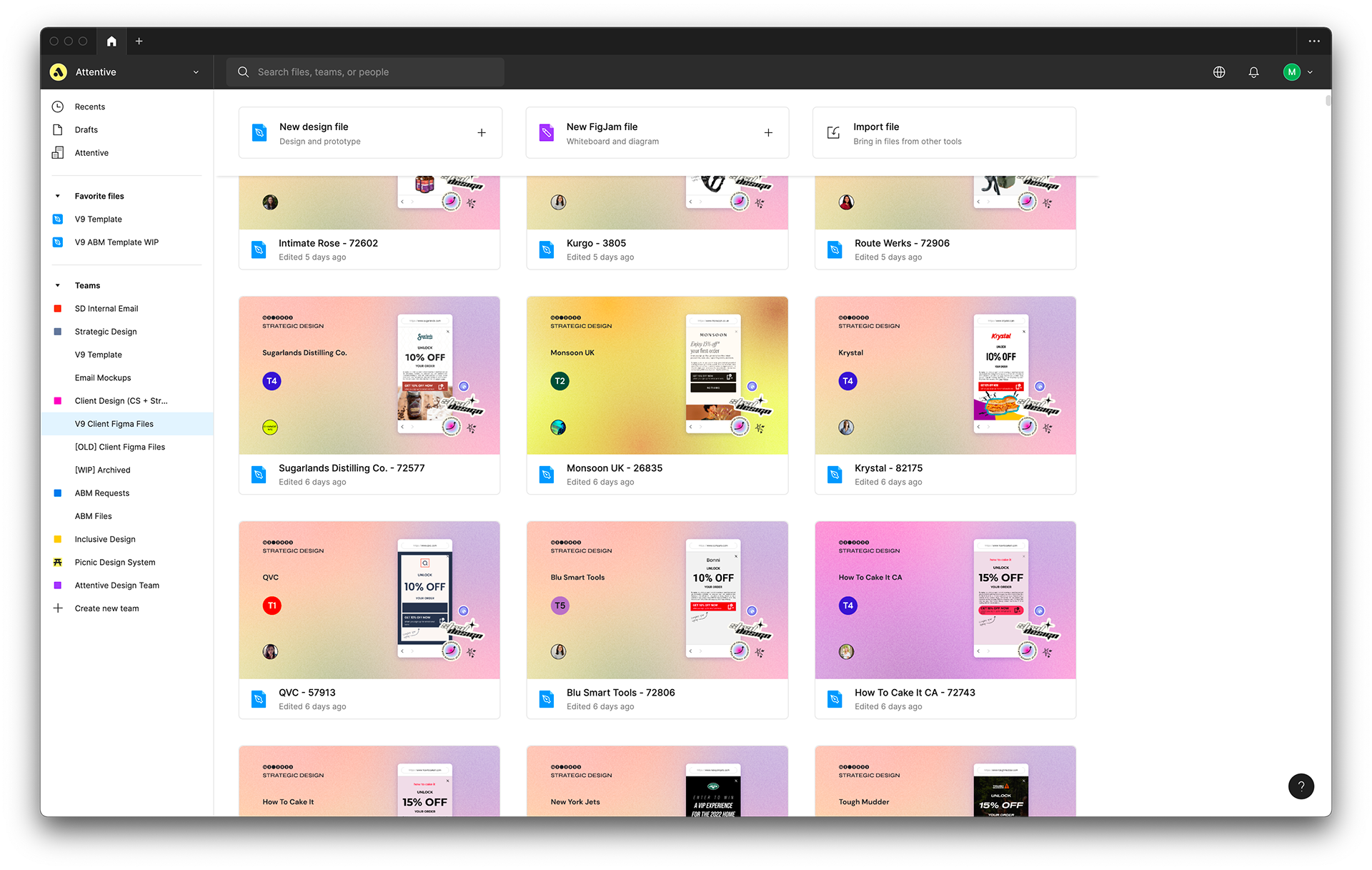Screen dimensions: 1372x870
Task: Expand the Attentive workspace switcher chevron
Action: click(196, 72)
